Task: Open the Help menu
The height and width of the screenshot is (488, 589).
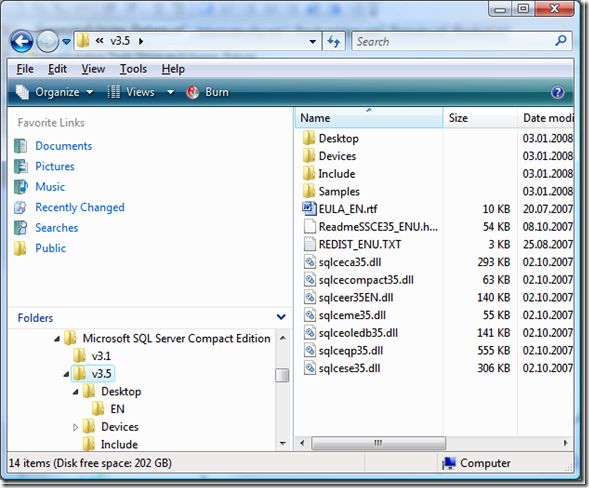Action: [173, 69]
